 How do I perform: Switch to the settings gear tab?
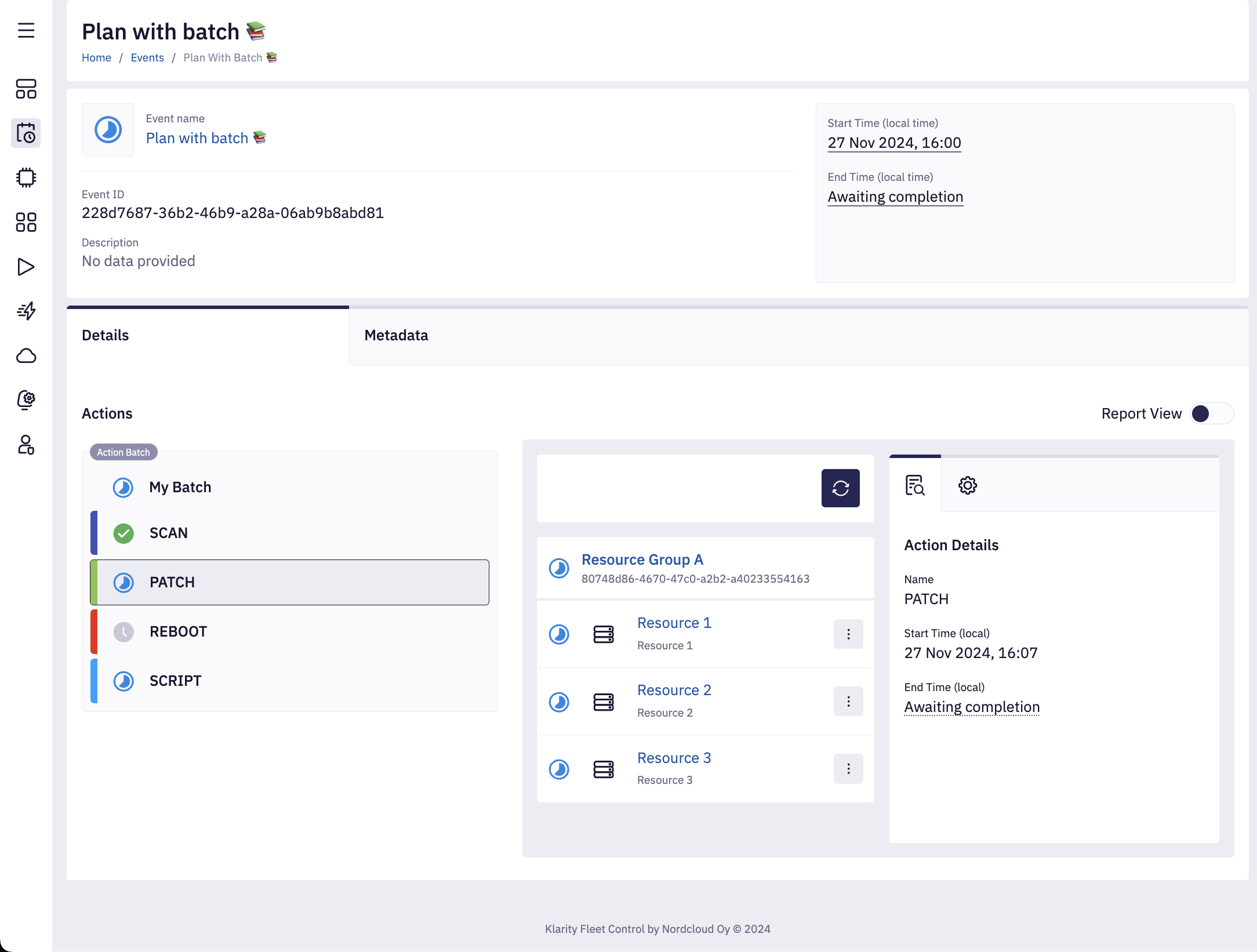967,485
